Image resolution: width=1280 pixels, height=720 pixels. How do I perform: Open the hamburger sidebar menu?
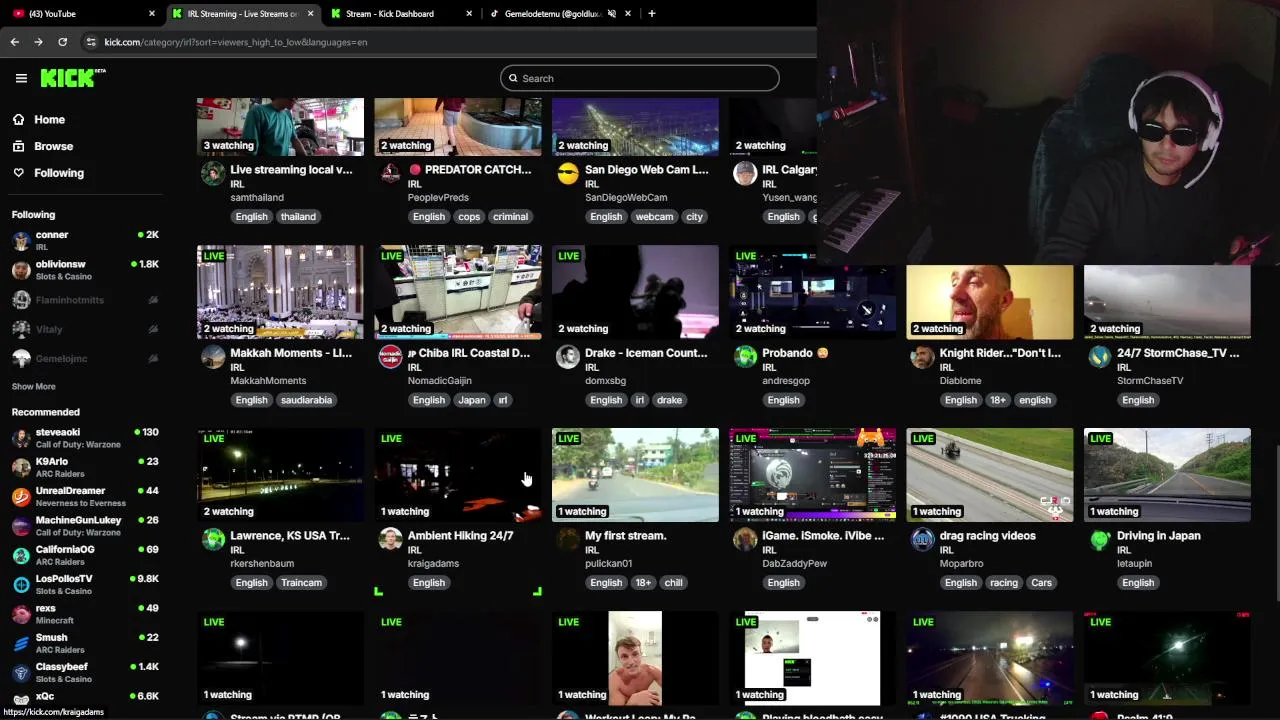[x=21, y=78]
